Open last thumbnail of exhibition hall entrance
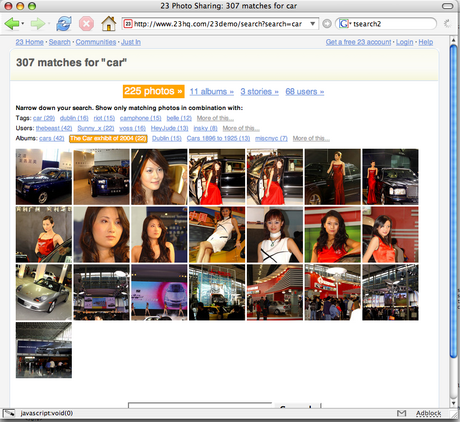Screen dimensions: 460x422 tap(44, 350)
